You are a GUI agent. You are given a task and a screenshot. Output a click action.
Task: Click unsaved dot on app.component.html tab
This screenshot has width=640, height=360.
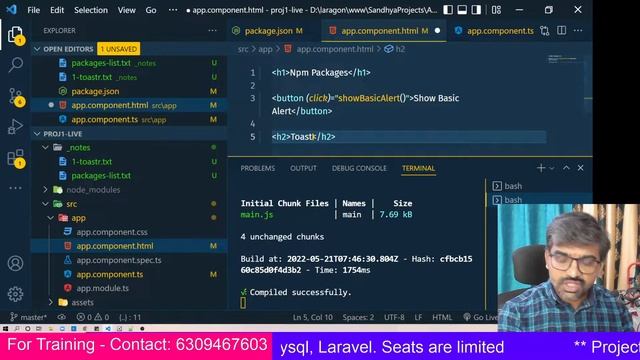coord(437,31)
